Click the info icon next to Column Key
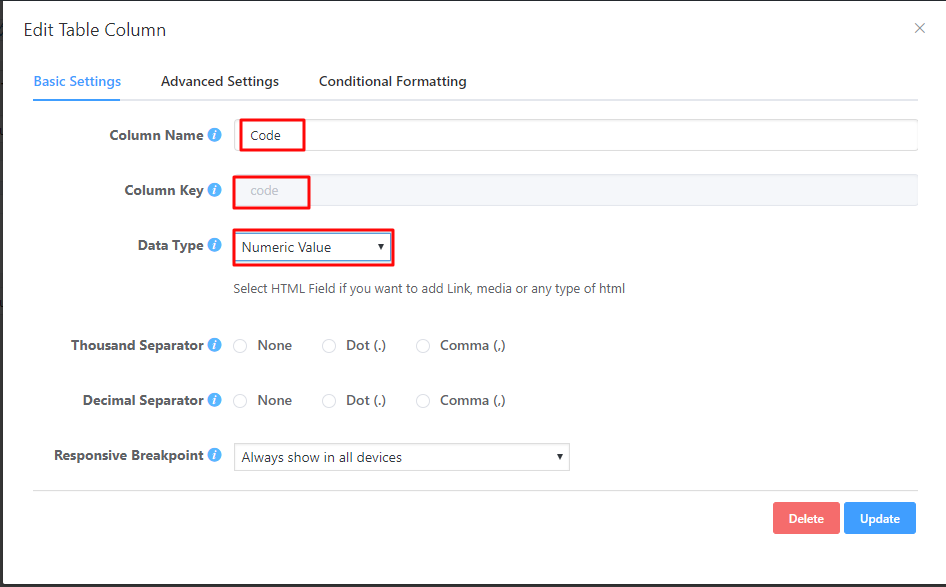This screenshot has width=946, height=587. (x=214, y=190)
